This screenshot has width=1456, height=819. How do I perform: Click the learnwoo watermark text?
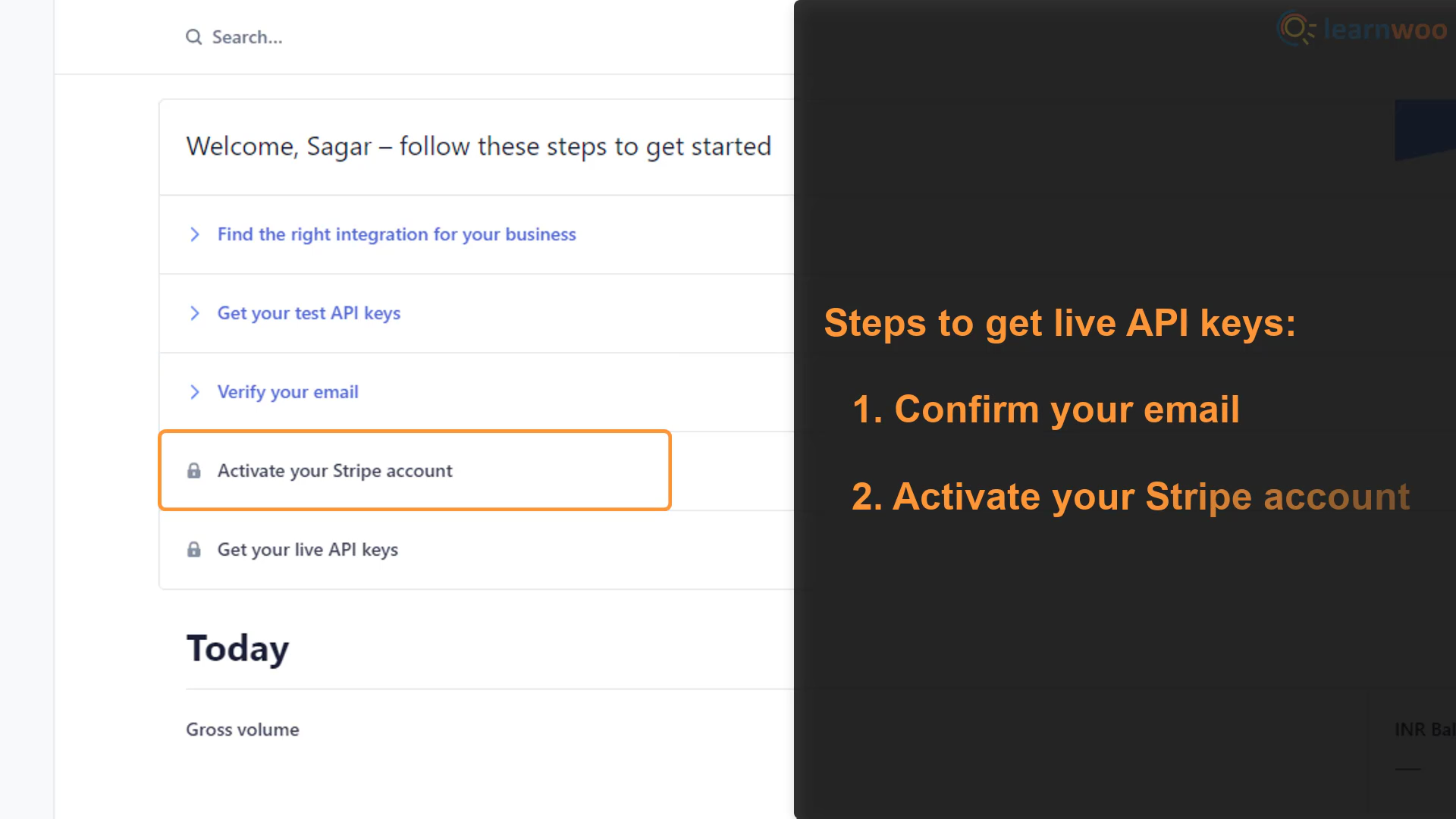[x=1385, y=30]
